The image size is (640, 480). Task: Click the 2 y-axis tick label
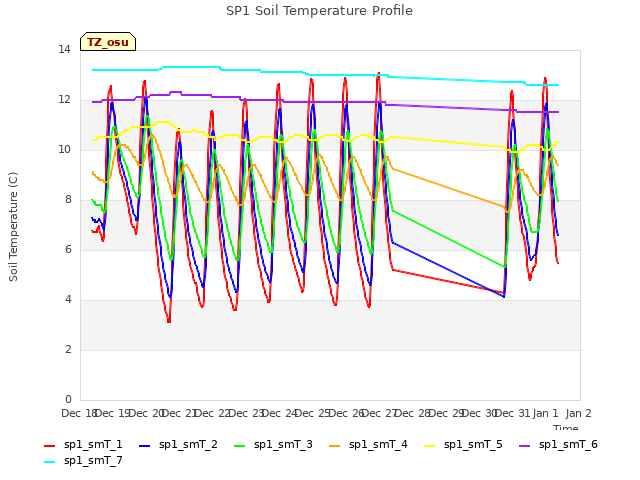(x=68, y=350)
